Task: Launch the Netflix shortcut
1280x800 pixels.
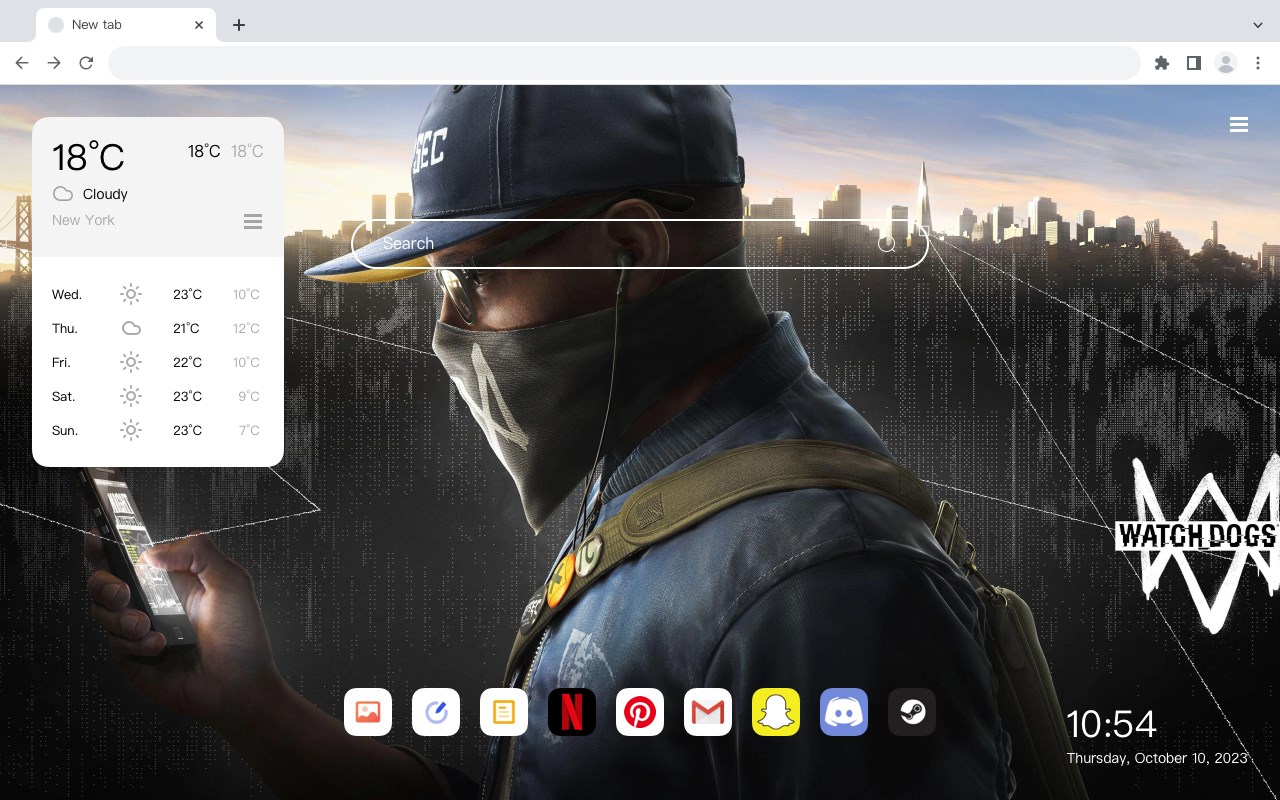Action: coord(572,712)
